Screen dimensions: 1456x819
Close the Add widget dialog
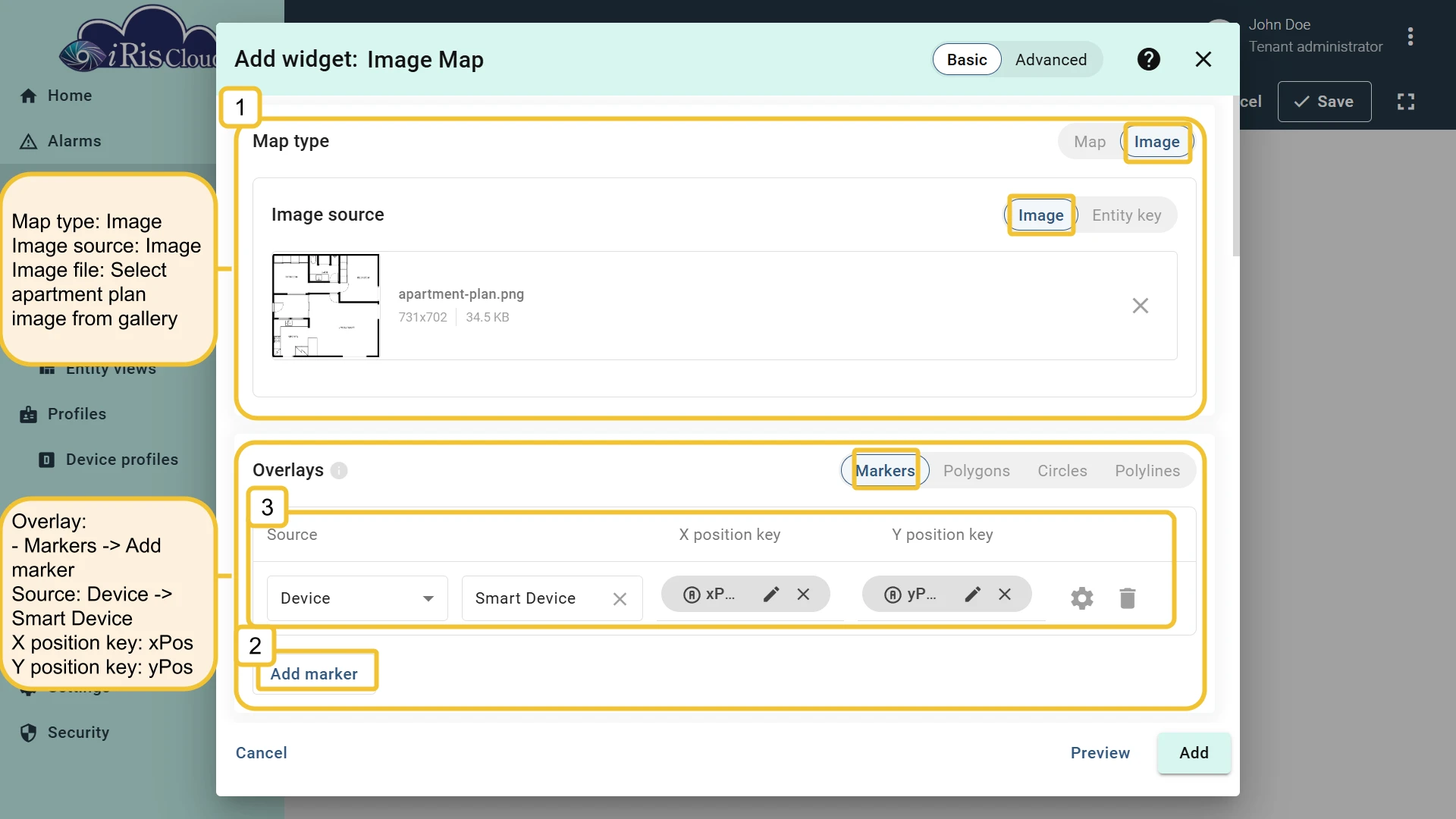pyautogui.click(x=1203, y=59)
